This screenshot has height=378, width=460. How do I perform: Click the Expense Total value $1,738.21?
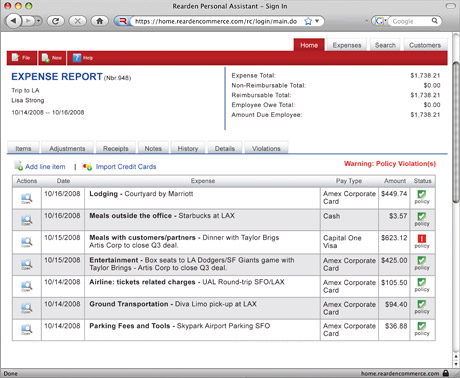pos(425,75)
